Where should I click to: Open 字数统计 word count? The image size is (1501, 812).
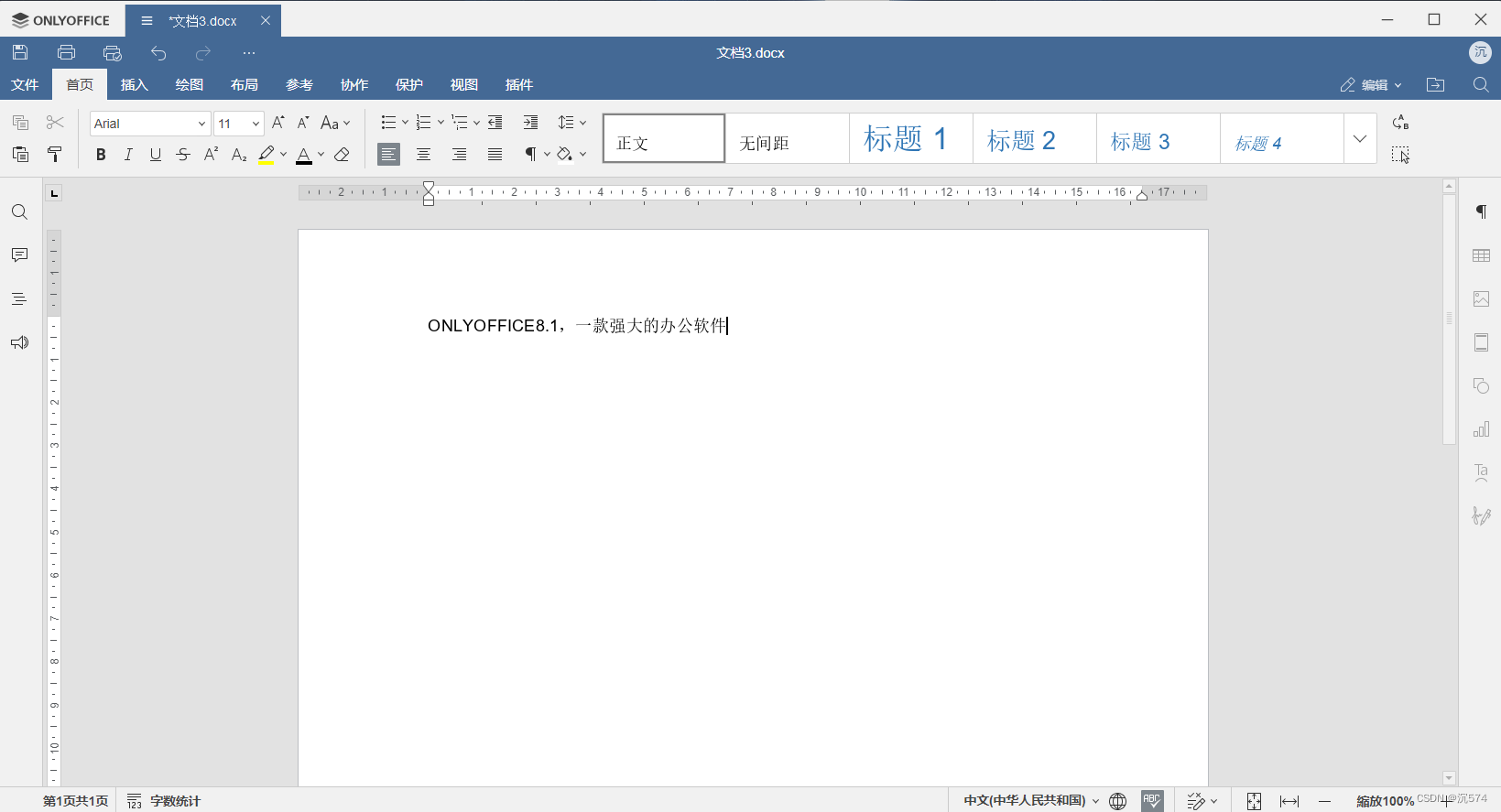coord(164,801)
